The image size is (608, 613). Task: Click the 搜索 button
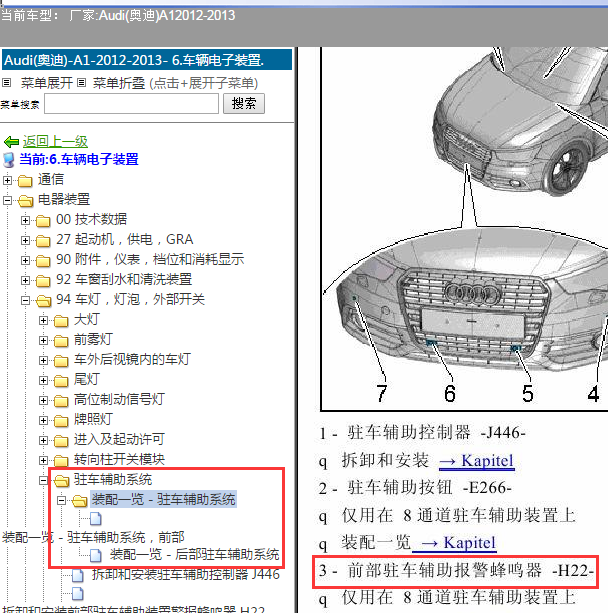244,104
